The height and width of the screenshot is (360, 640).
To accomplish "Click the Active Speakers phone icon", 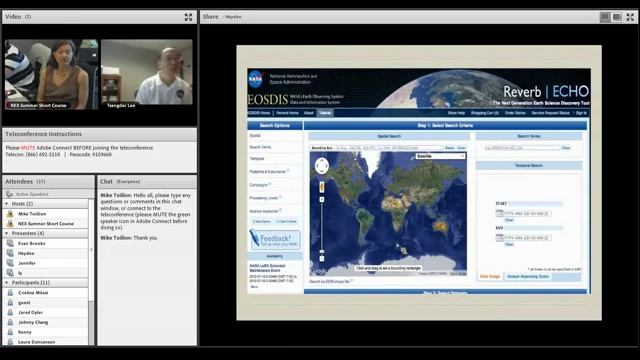I will (x=9, y=194).
